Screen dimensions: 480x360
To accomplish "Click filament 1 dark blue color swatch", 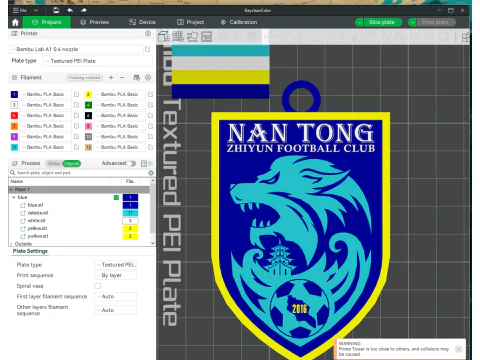I will click(14, 94).
